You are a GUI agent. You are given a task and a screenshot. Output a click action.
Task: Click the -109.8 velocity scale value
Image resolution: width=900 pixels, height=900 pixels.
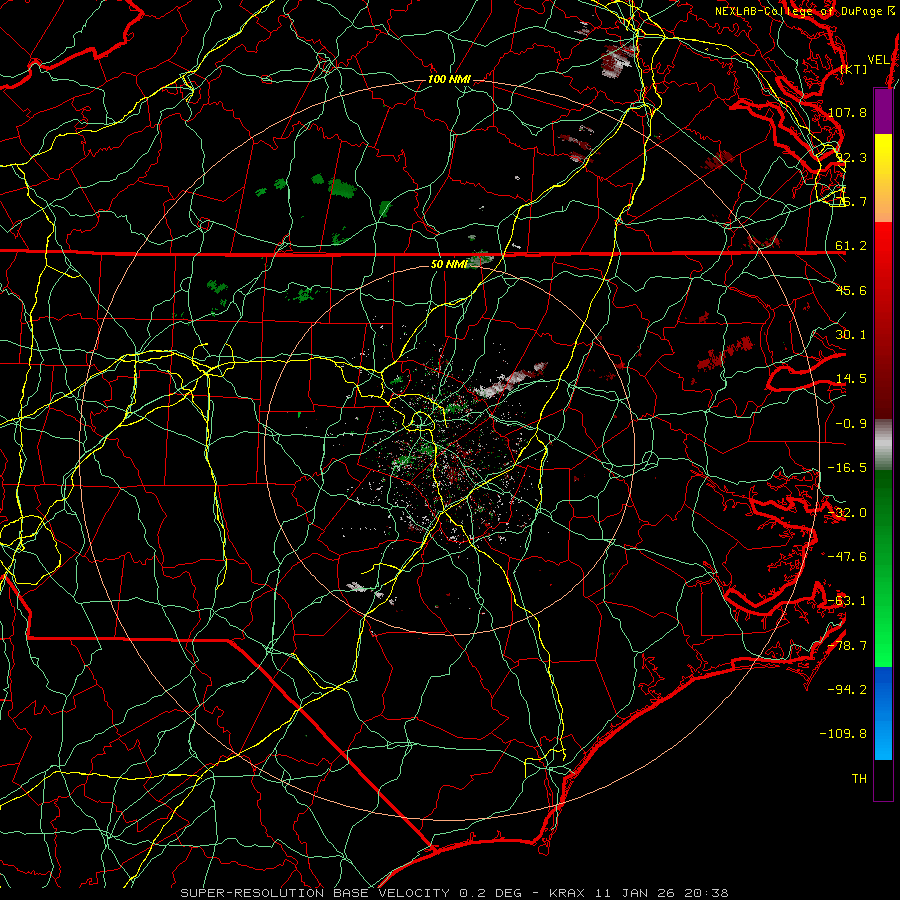coord(844,734)
